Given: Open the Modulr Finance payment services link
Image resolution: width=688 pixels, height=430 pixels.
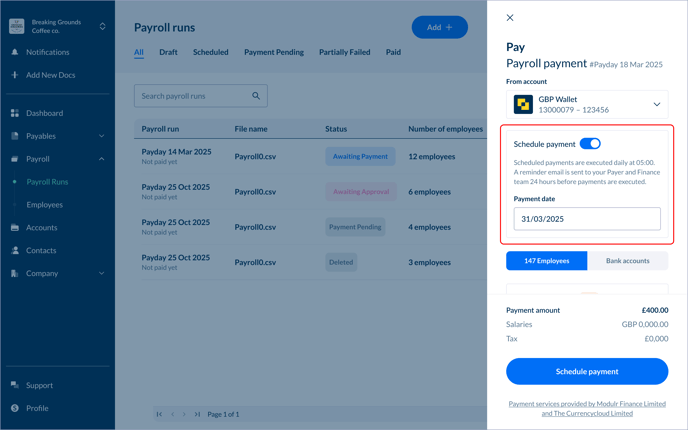Looking at the screenshot, I should (587, 408).
